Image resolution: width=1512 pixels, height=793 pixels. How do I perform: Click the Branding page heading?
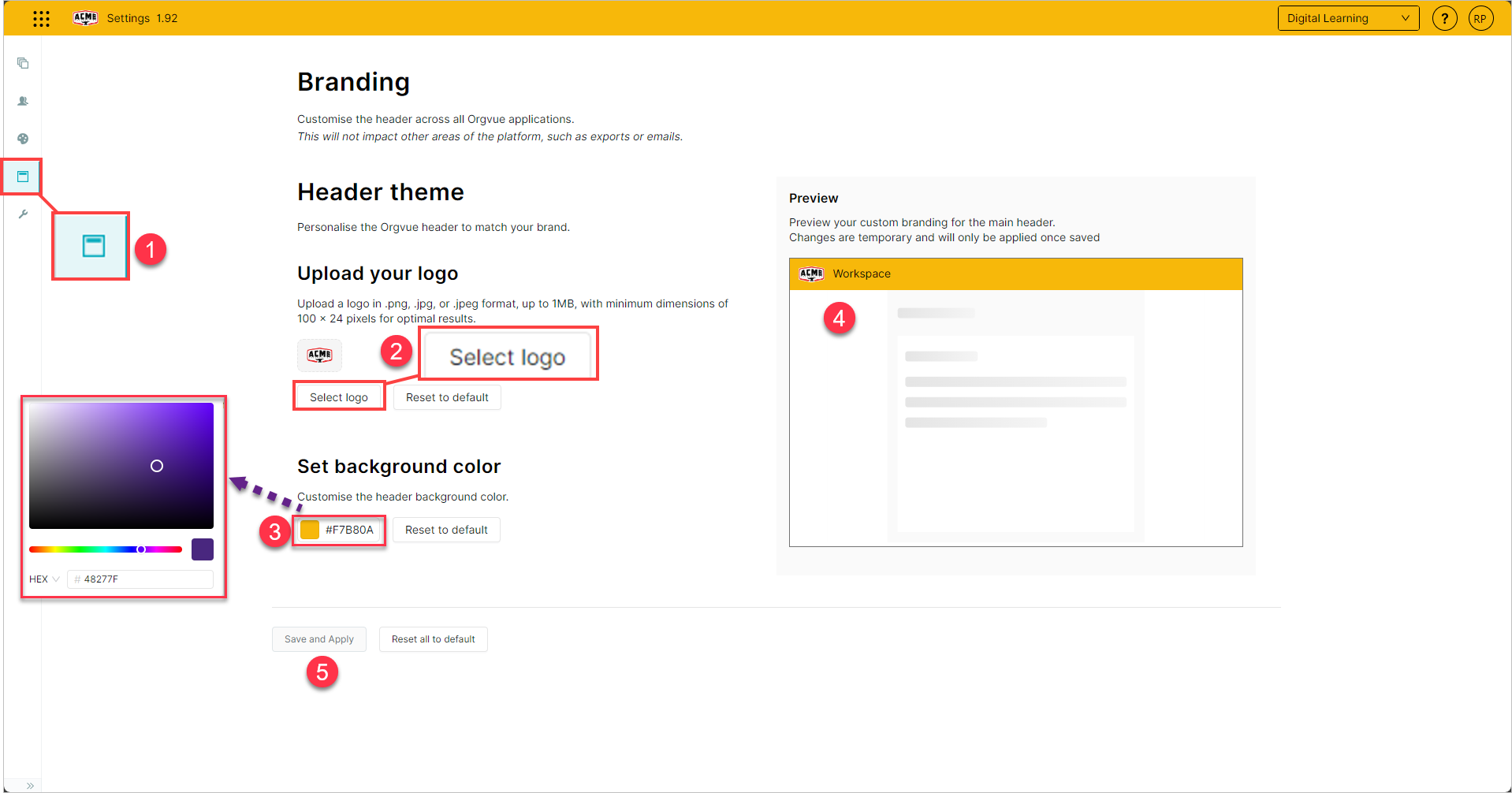point(353,82)
